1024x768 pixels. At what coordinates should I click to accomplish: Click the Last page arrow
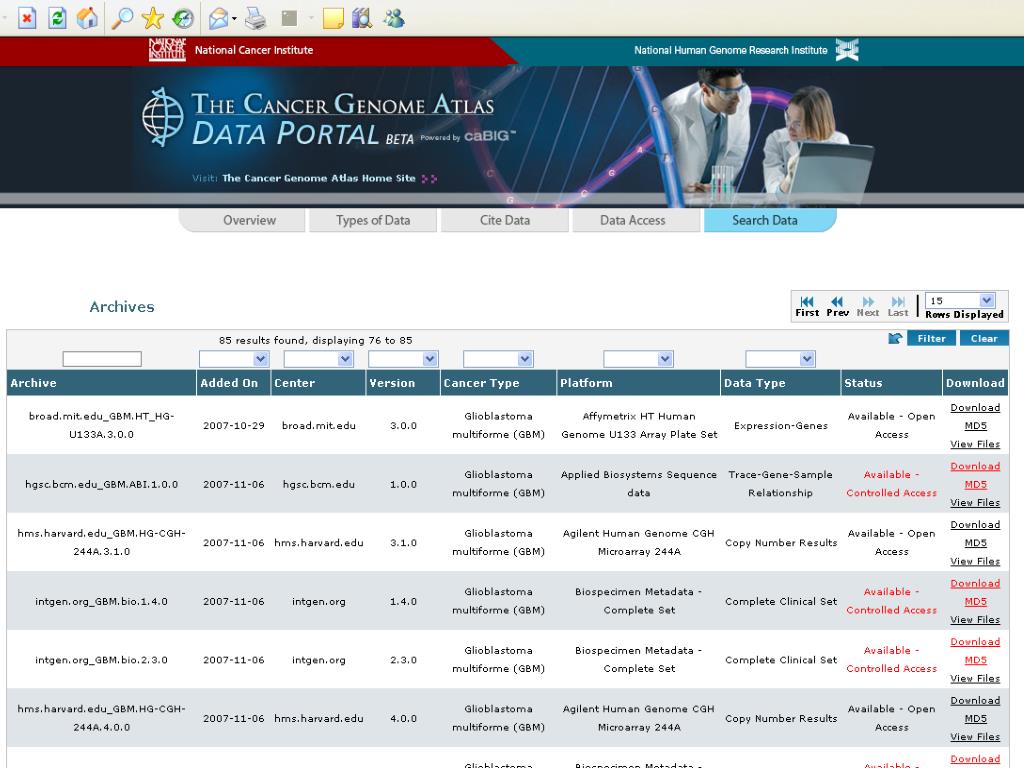(x=898, y=306)
